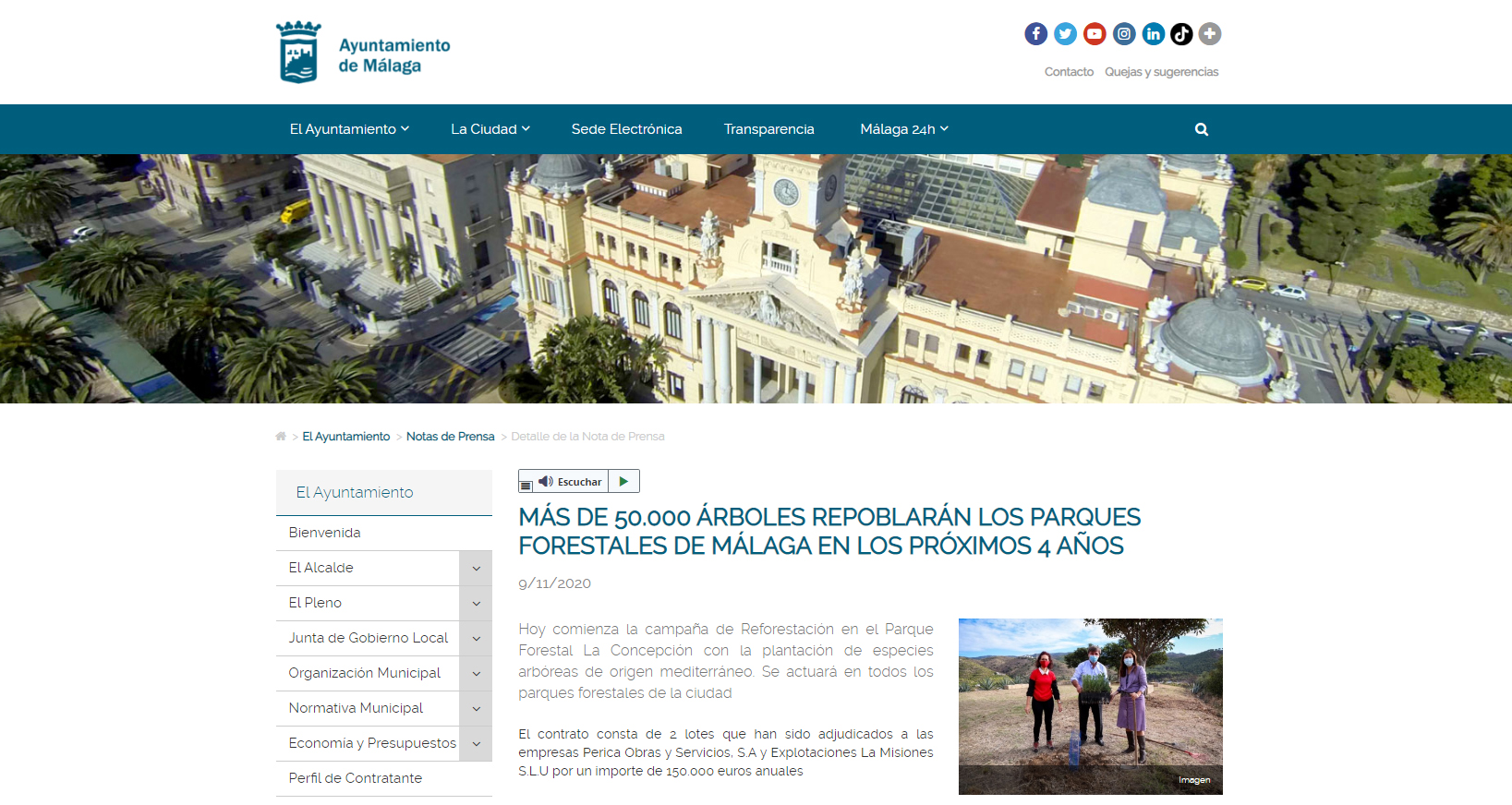Expand El Alcalde sidebar chevron

(x=476, y=569)
